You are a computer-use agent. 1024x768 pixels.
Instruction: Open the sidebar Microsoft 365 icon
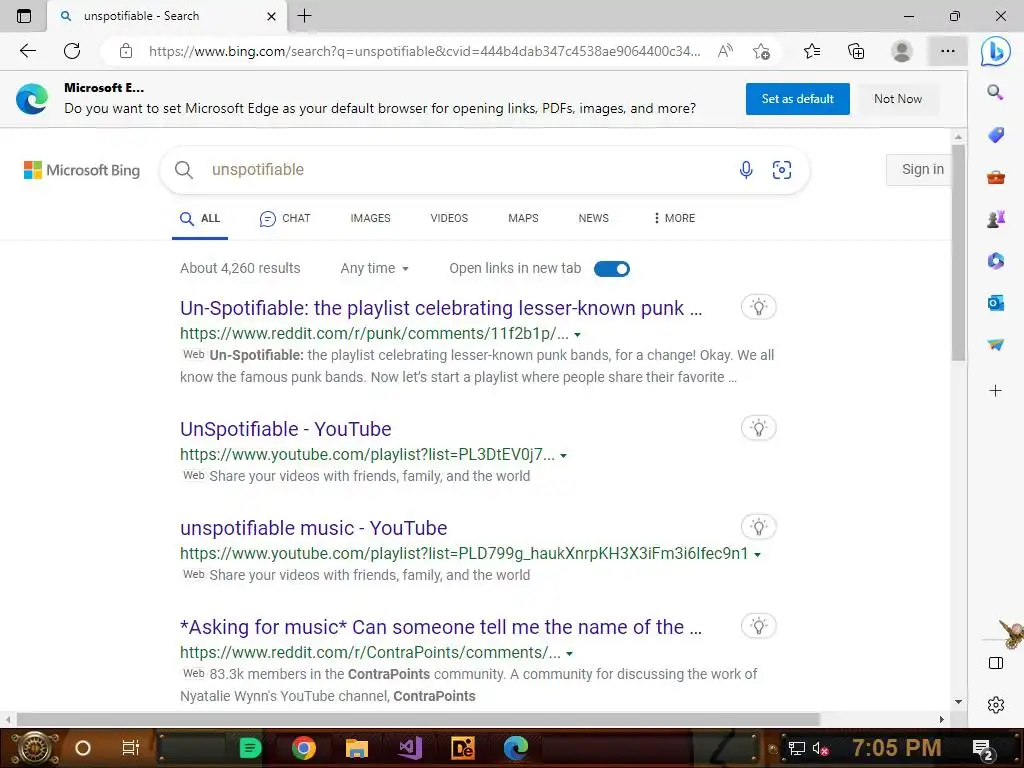[995, 261]
